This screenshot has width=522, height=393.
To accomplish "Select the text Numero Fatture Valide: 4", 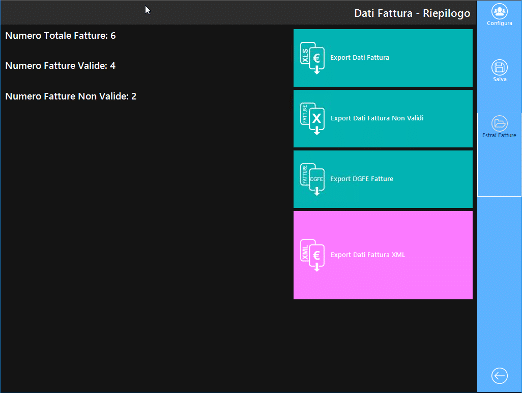I will tap(60, 66).
